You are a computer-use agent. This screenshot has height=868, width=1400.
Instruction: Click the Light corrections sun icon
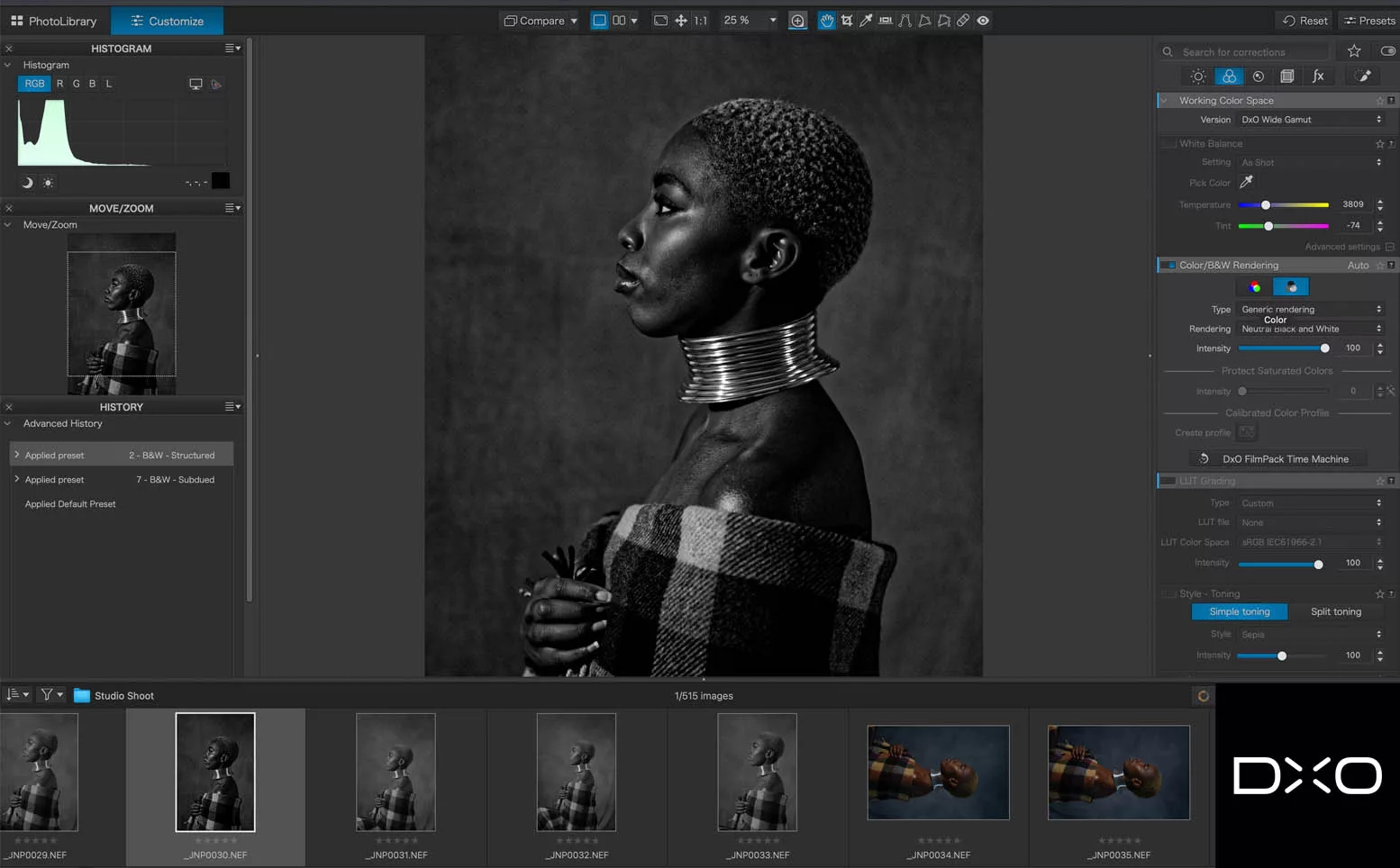pos(1198,77)
